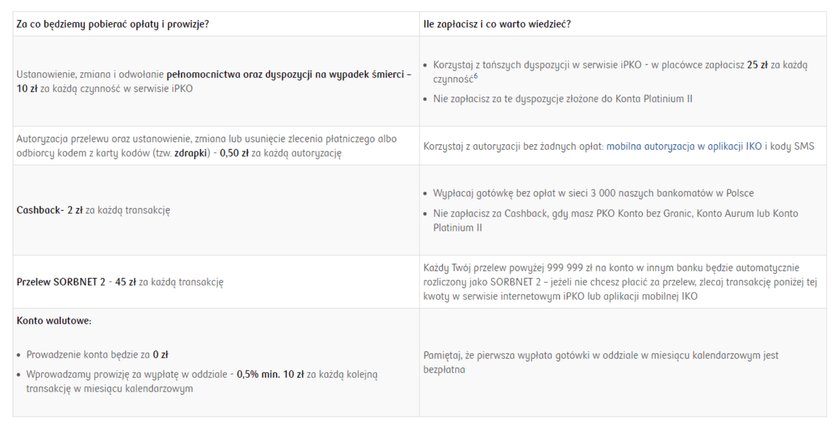The width and height of the screenshot is (840, 432).
Task: Click the 'Za co będziemy pobierać opłaty i prowizje?' header
Action: (x=112, y=24)
